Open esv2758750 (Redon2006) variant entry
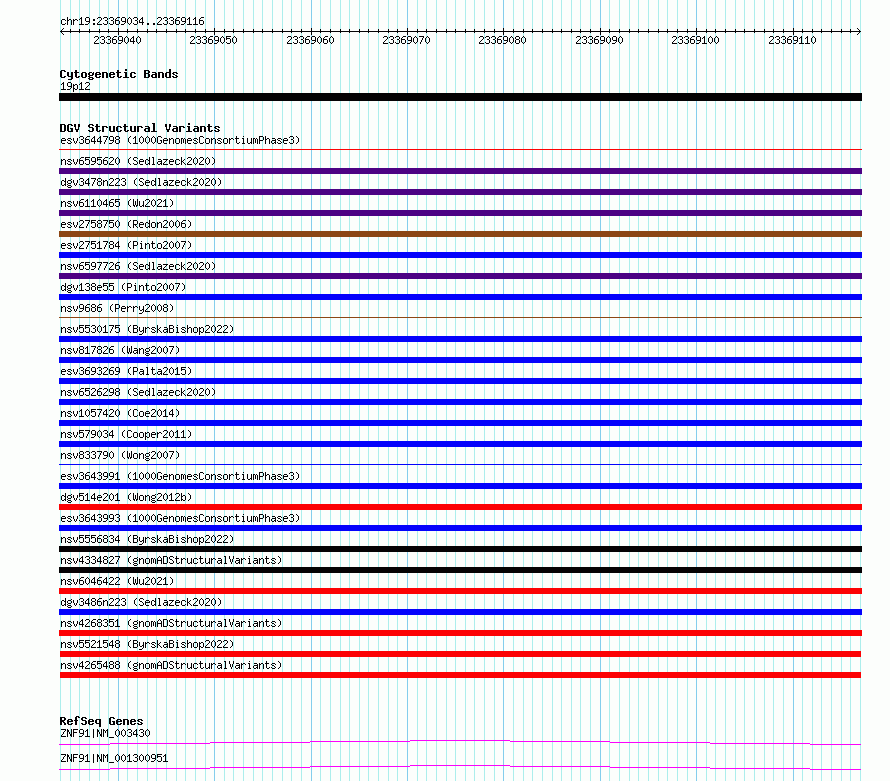Viewport: 890px width, 781px height. pyautogui.click(x=126, y=224)
